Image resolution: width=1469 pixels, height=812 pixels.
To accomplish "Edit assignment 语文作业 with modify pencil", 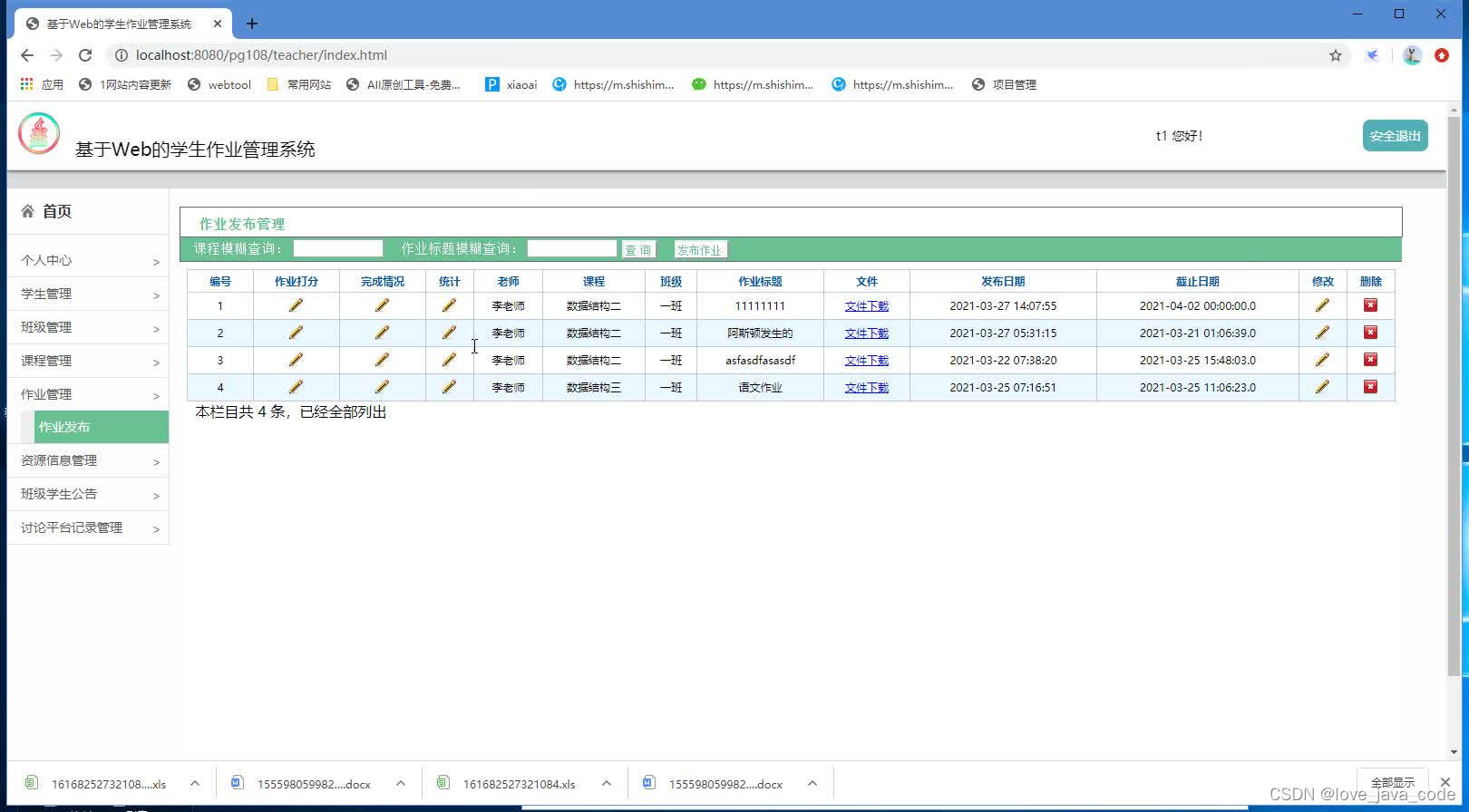I will 1322,387.
